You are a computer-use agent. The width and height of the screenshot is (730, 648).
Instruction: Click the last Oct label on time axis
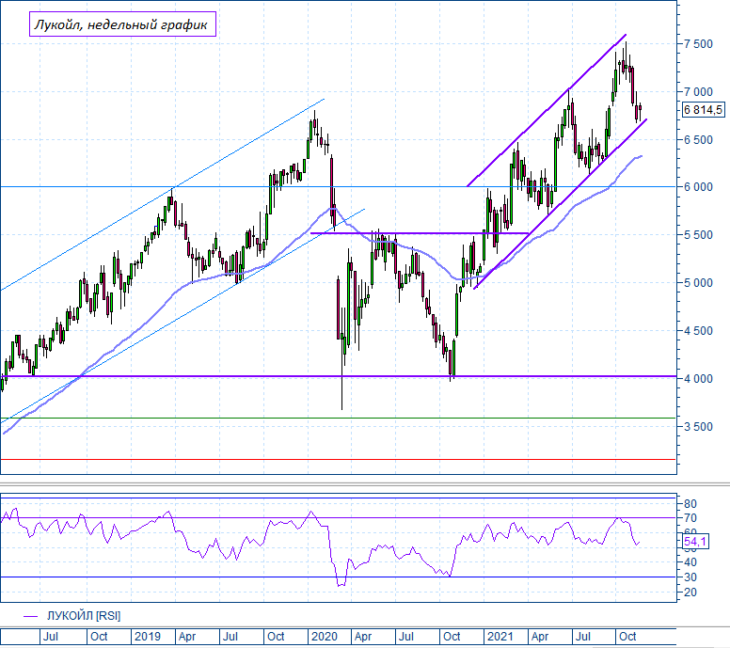coord(628,636)
